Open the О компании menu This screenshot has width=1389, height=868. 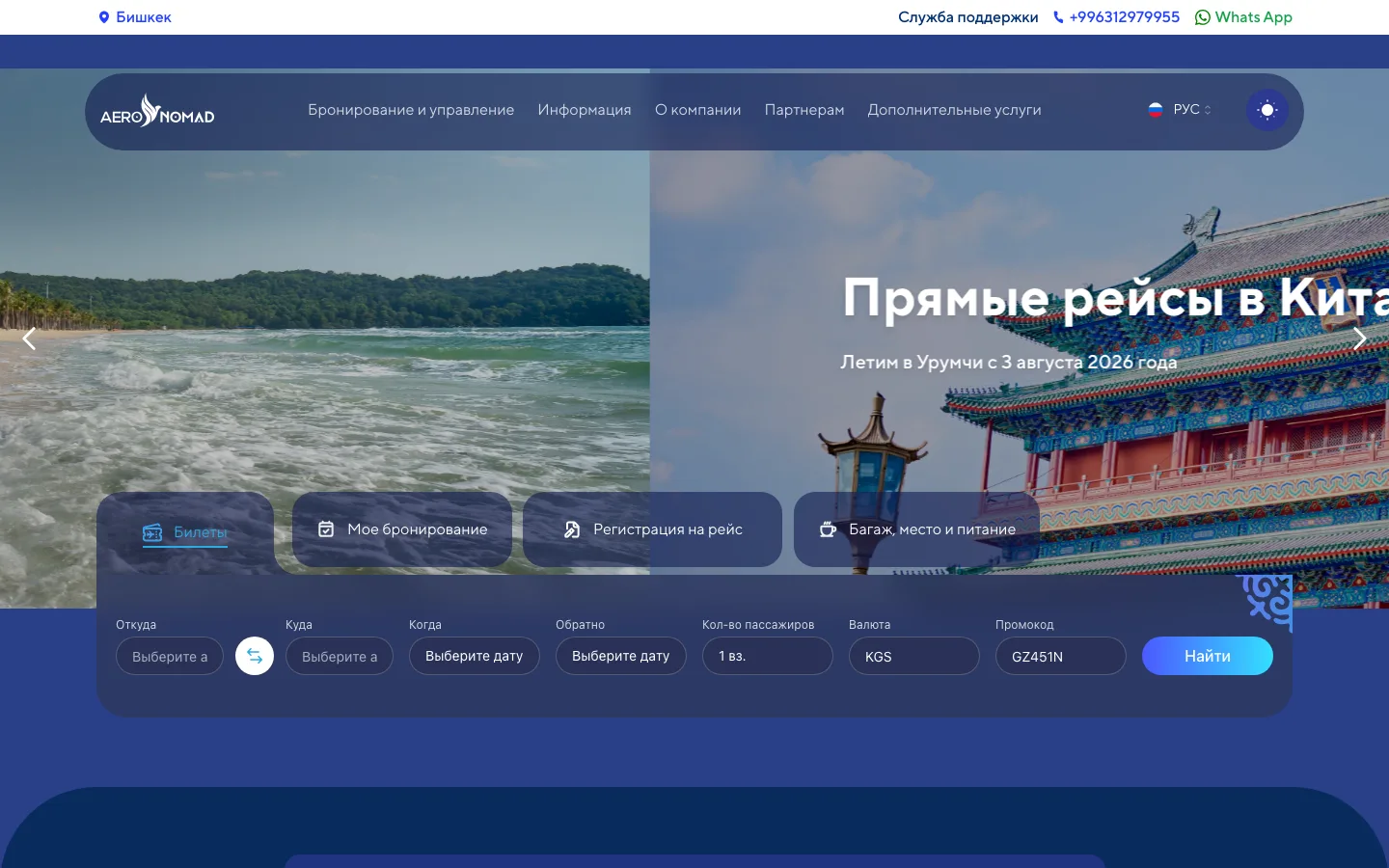click(698, 110)
